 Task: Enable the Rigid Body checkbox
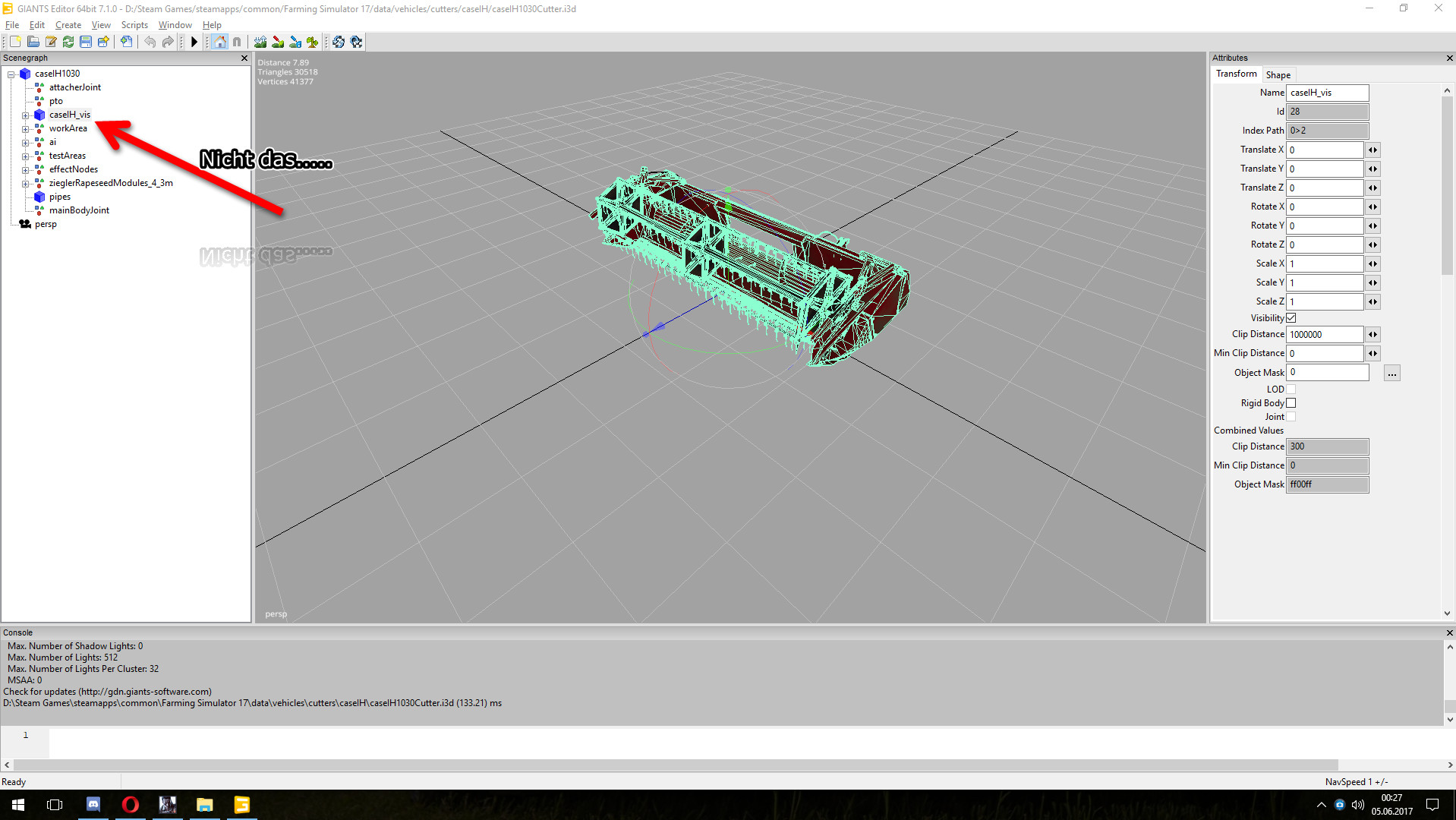tap(1291, 403)
